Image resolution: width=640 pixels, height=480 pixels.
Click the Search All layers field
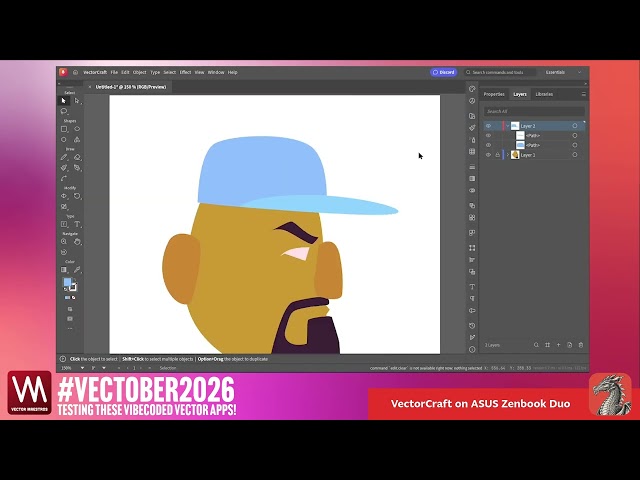[x=534, y=111]
